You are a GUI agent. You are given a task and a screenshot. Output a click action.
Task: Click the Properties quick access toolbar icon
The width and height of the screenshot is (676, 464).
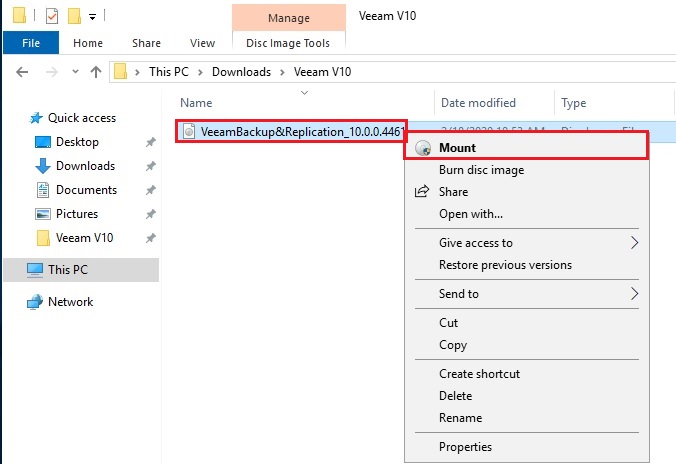point(52,16)
